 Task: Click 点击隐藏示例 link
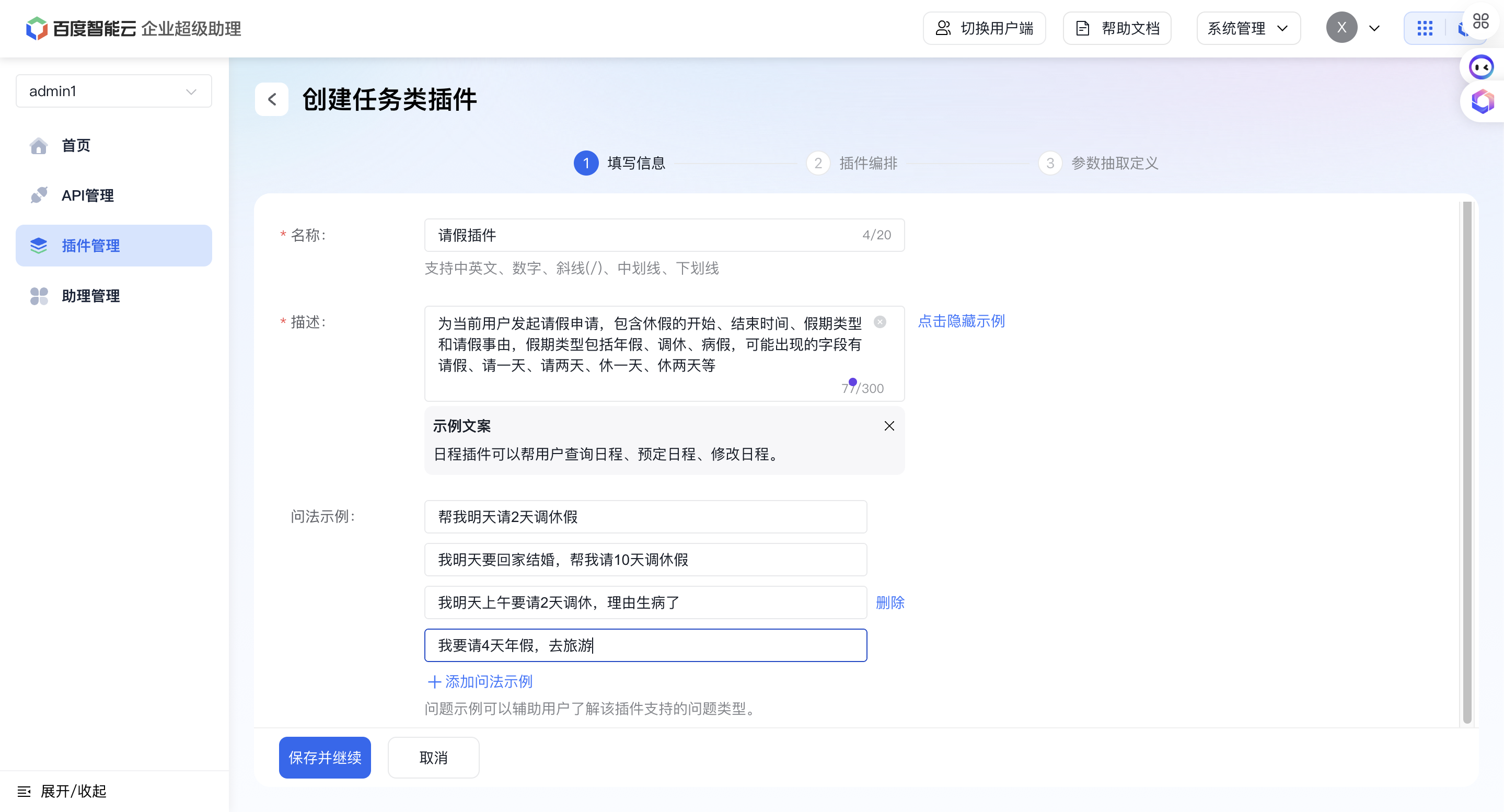(961, 321)
